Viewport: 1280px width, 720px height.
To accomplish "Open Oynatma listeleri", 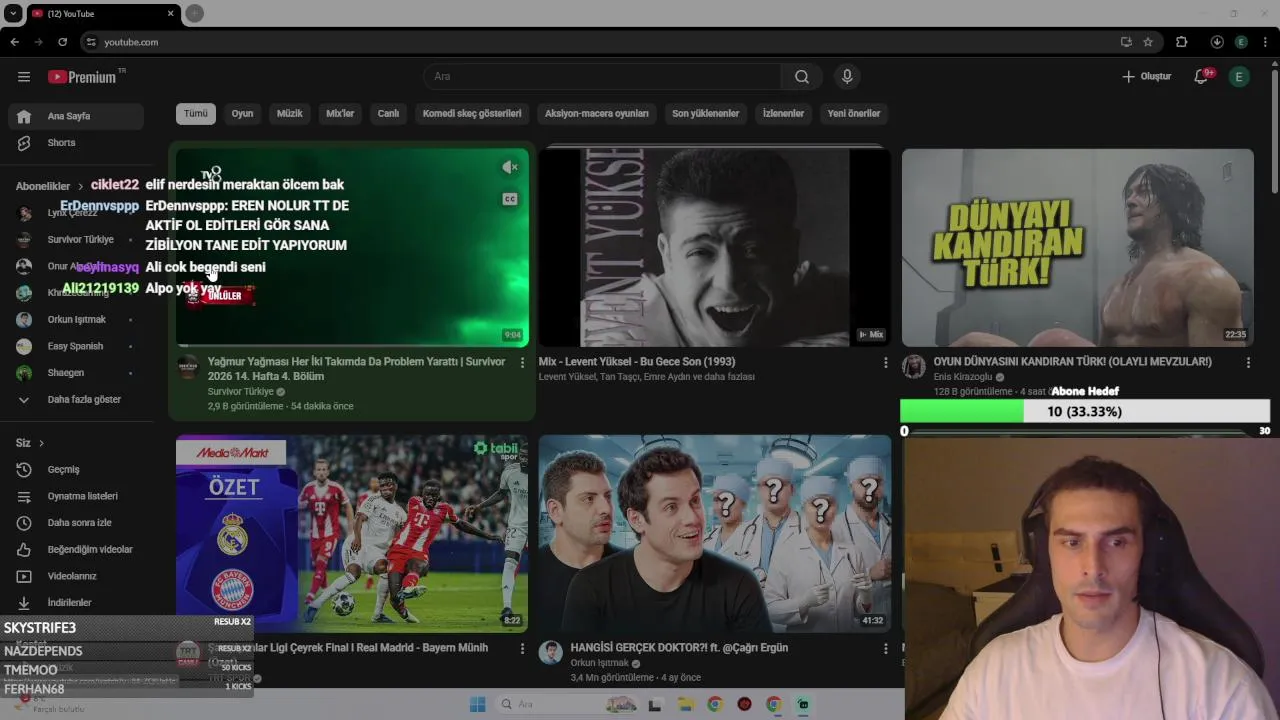I will pyautogui.click(x=76, y=496).
